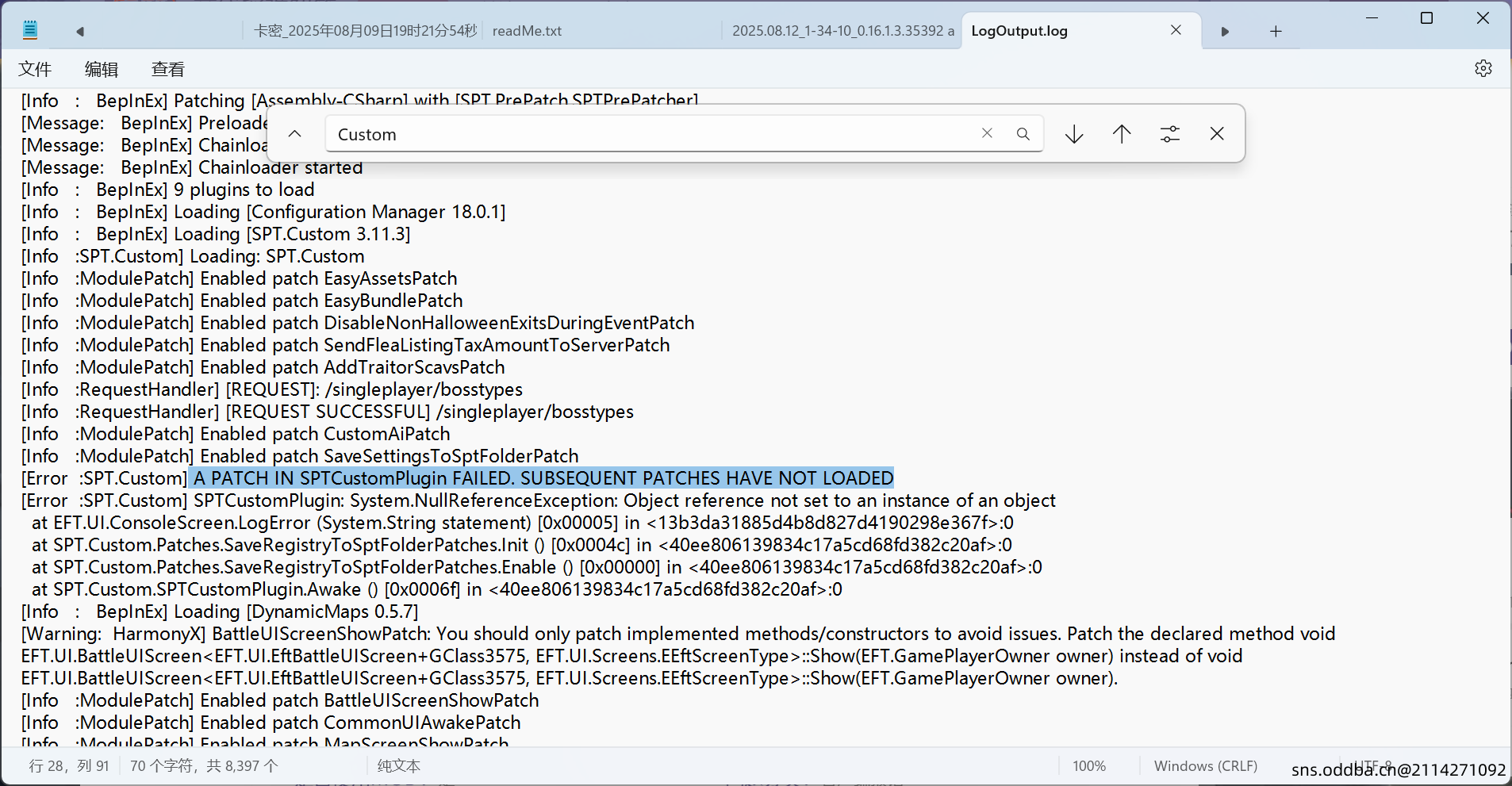
Task: Add a new tab
Action: coord(1276,31)
